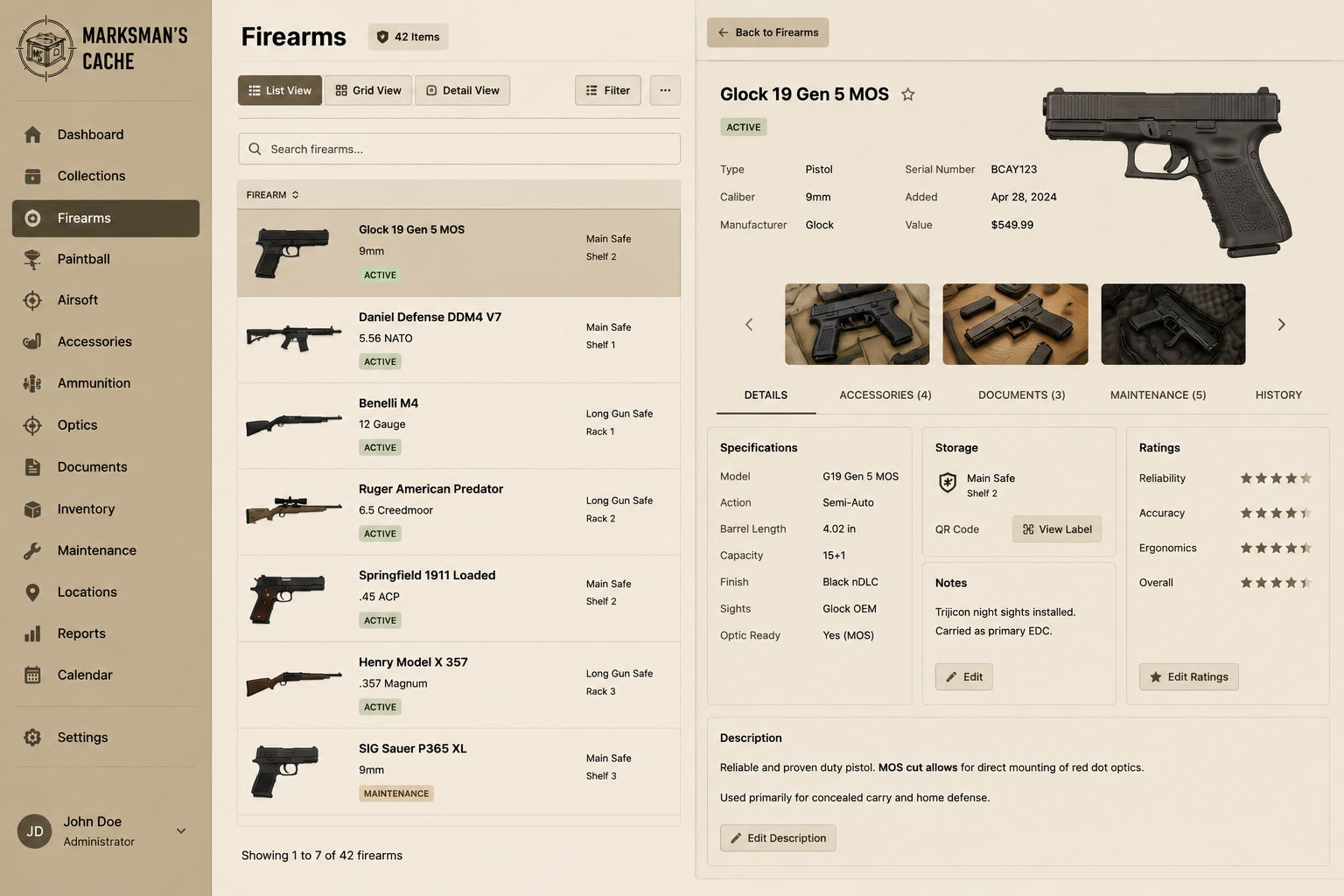Click the storage shield icon beside Main Safe
The width and height of the screenshot is (1344, 896).
tap(948, 483)
